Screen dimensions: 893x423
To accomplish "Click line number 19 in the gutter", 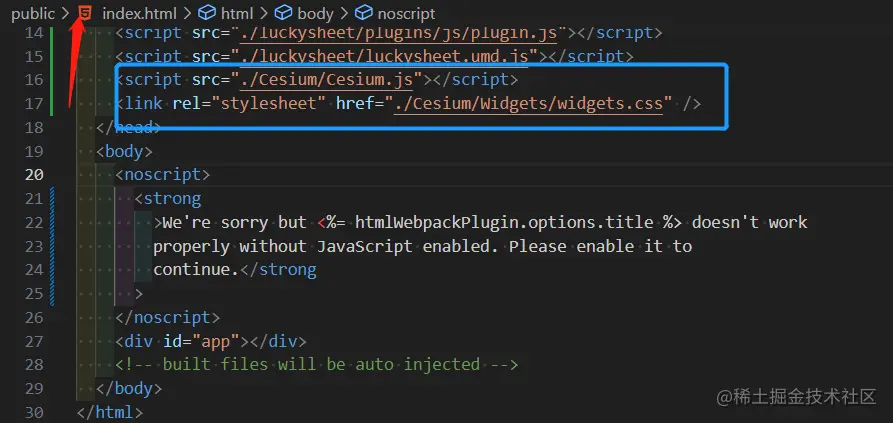I will click(34, 151).
